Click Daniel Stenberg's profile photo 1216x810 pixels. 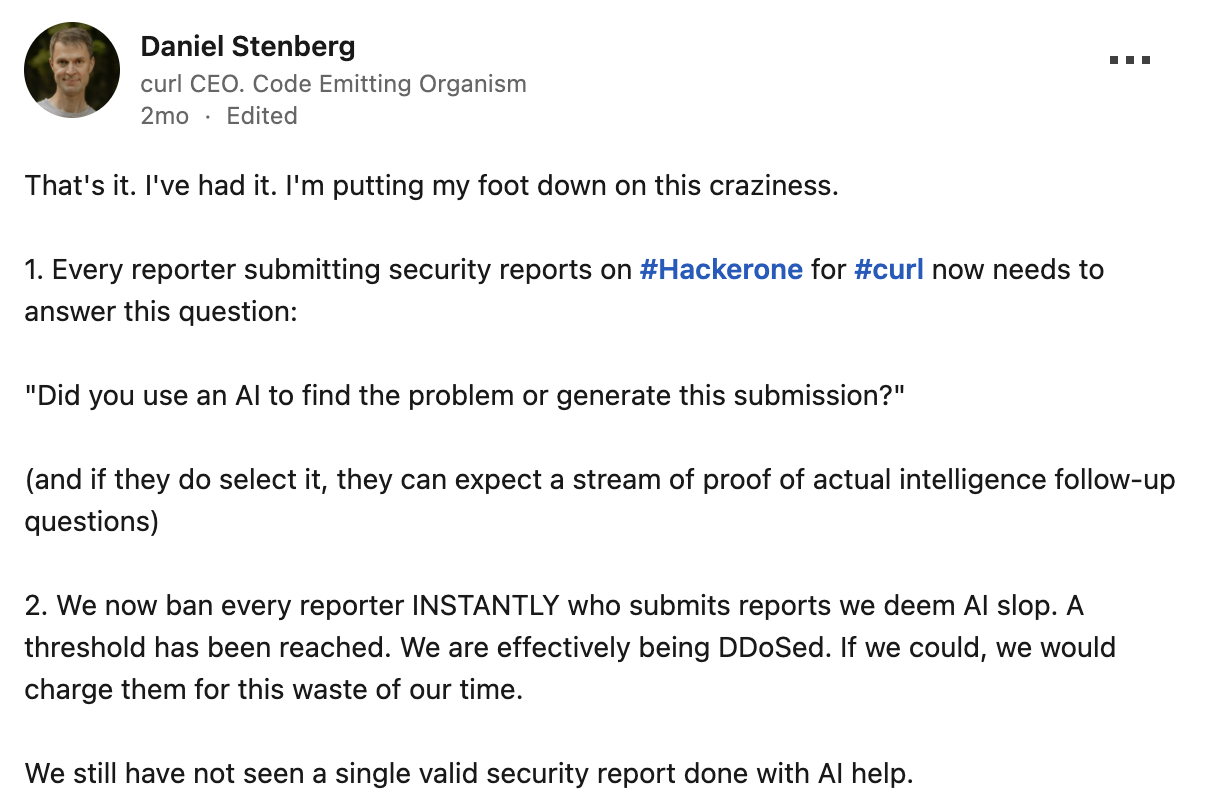(x=72, y=70)
